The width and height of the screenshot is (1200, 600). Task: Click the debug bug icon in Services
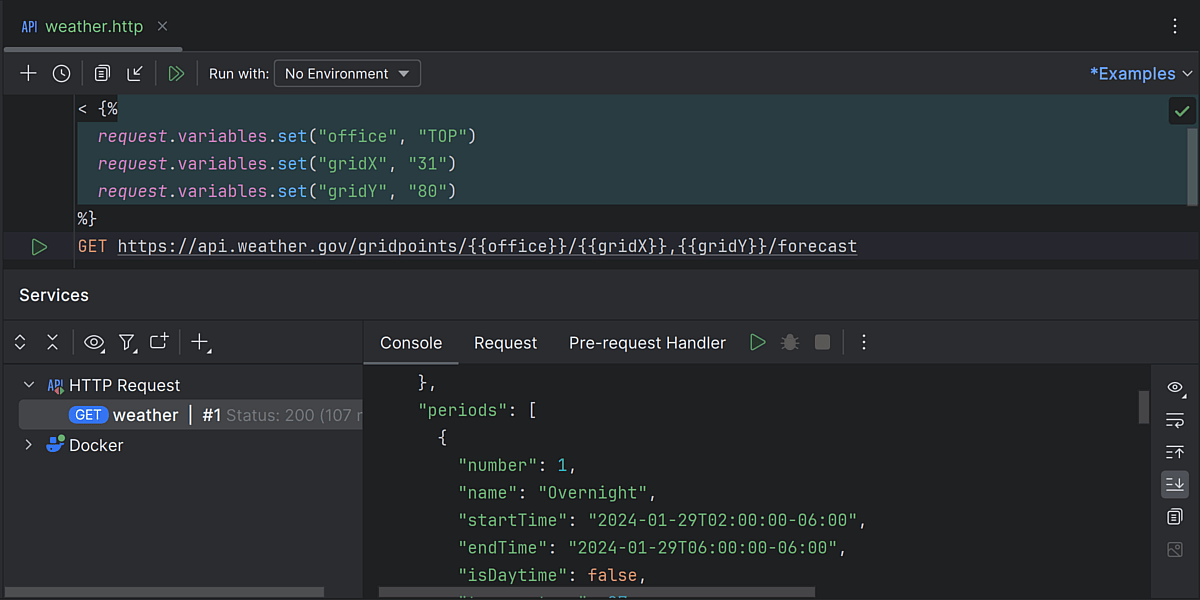click(789, 342)
